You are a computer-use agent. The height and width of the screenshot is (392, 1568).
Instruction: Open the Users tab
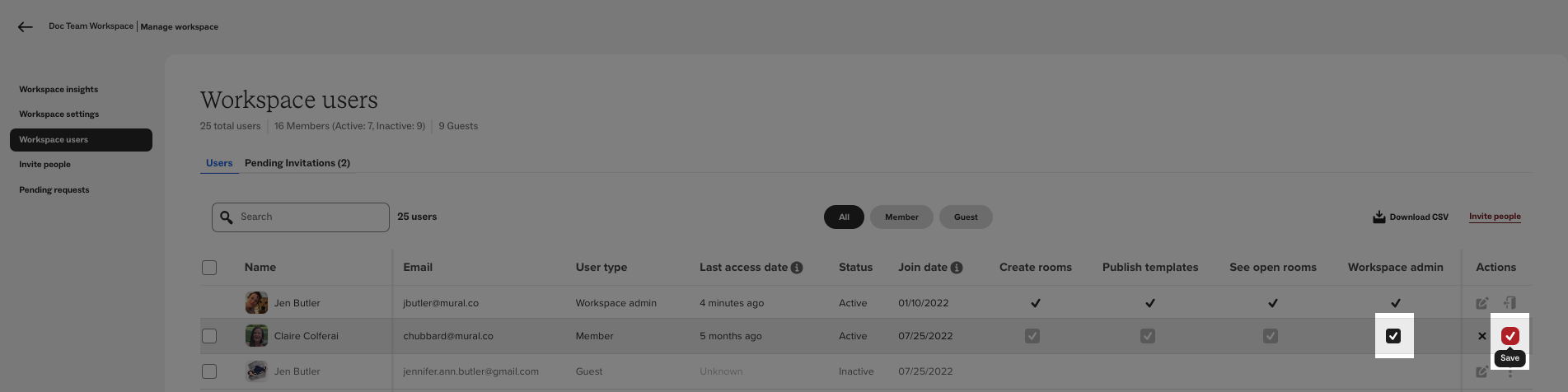pyautogui.click(x=219, y=163)
